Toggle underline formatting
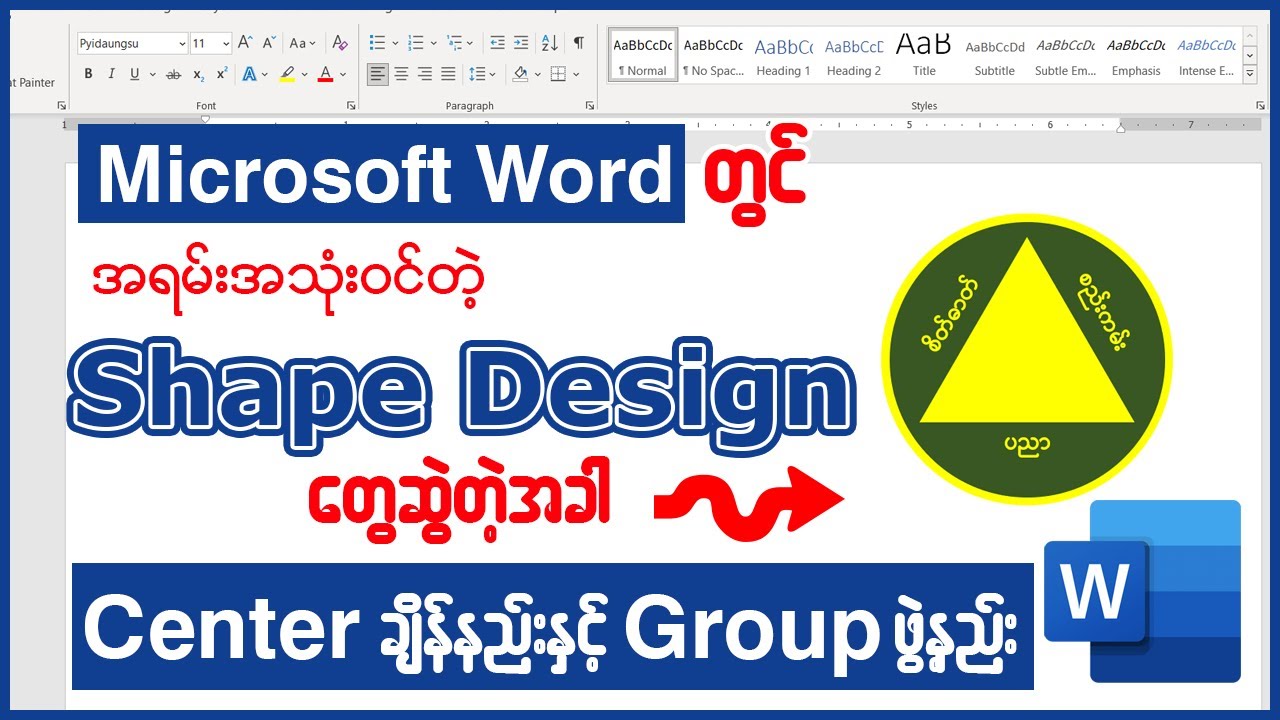Screen dimensions: 1280x720 coord(134,74)
